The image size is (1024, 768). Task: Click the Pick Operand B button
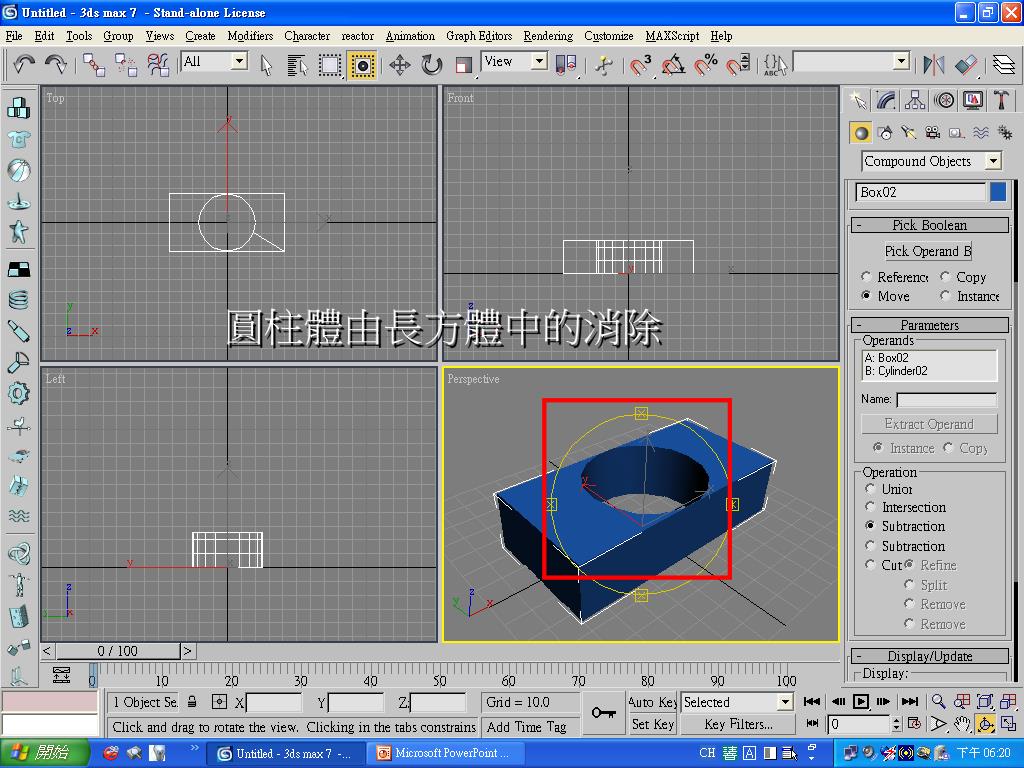[927, 251]
